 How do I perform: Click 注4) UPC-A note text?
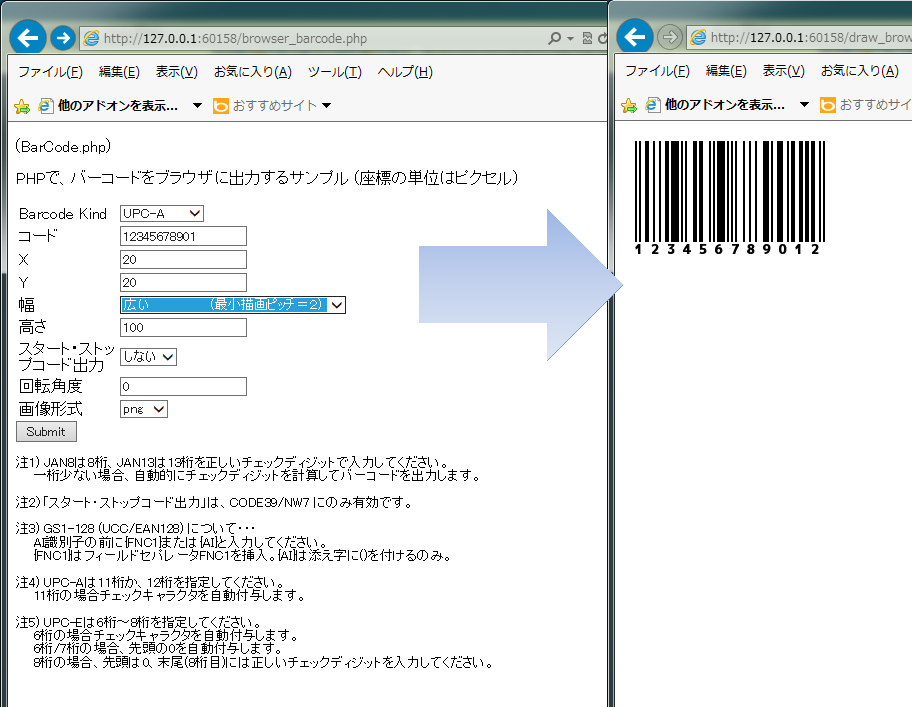(161, 589)
